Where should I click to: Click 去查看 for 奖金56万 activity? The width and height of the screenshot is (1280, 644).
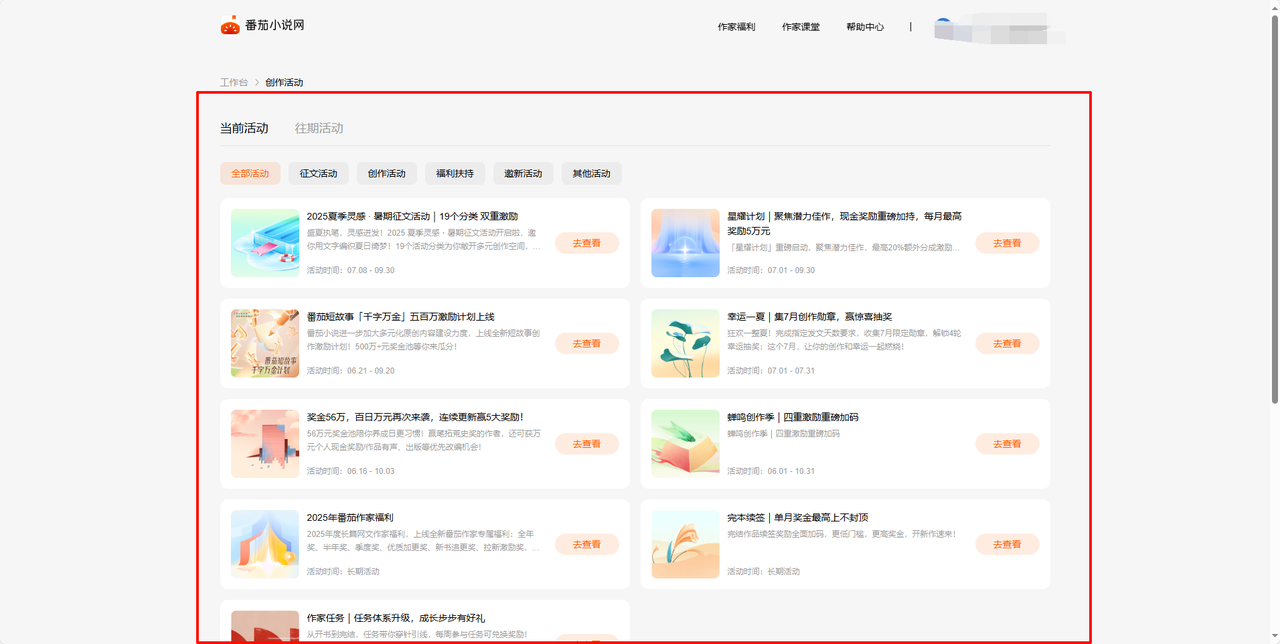(587, 444)
